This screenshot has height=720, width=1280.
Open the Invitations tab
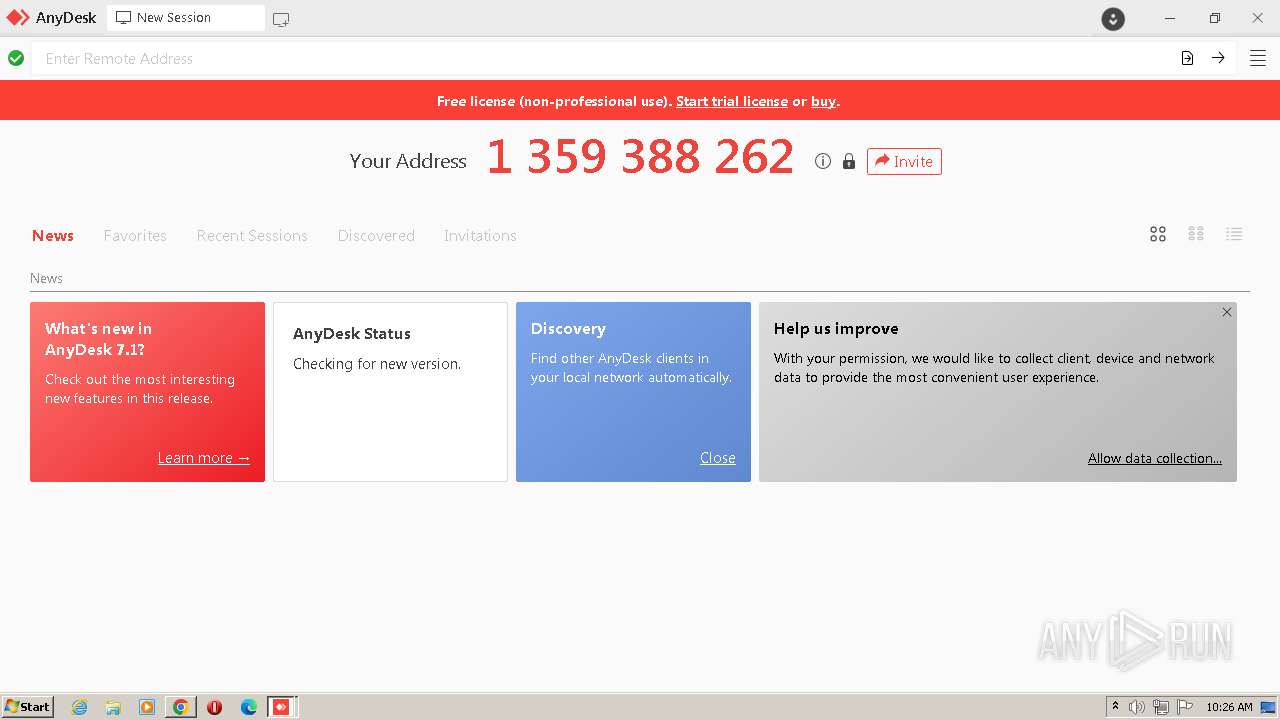coord(480,236)
